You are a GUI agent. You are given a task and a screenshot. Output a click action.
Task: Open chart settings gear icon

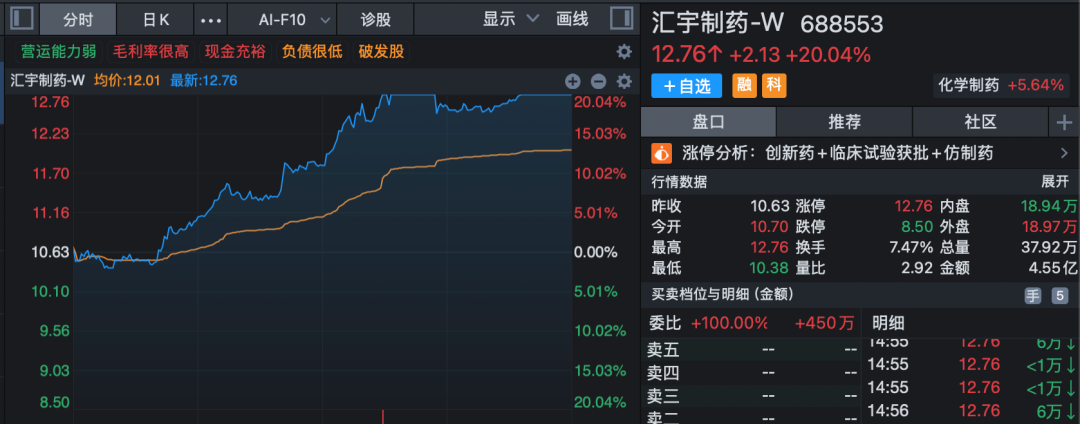[x=623, y=81]
